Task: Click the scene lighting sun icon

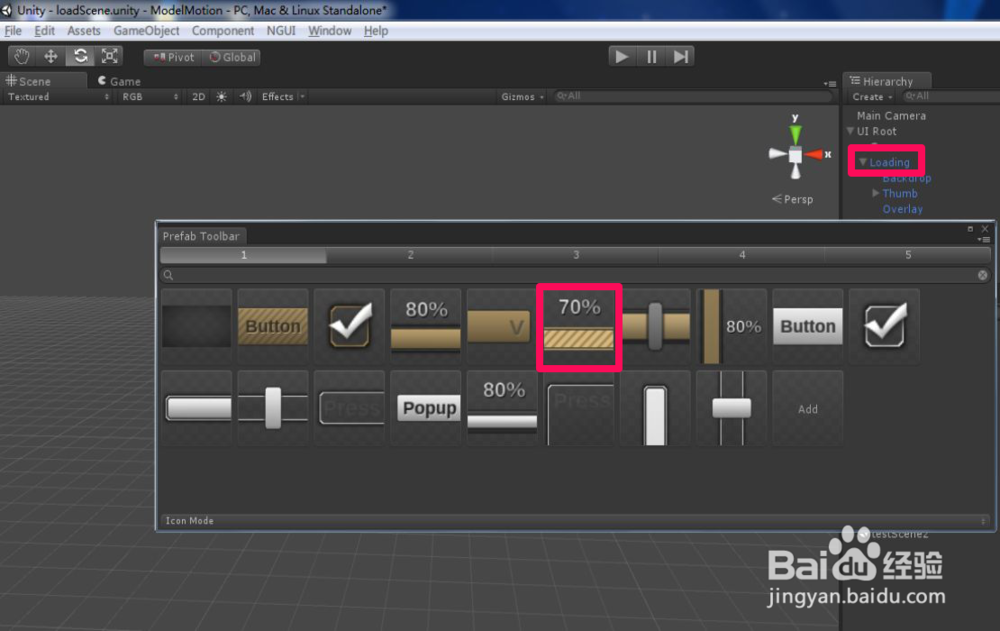Action: (221, 96)
